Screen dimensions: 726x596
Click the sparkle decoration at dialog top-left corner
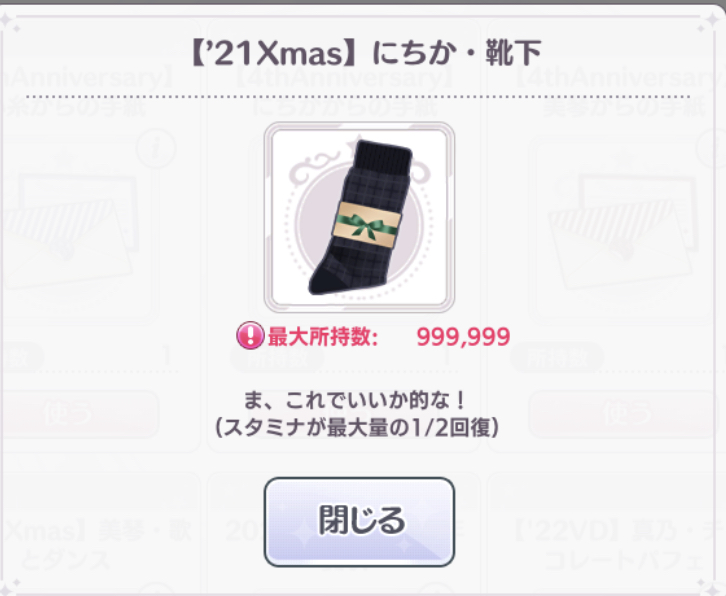click(6, 21)
